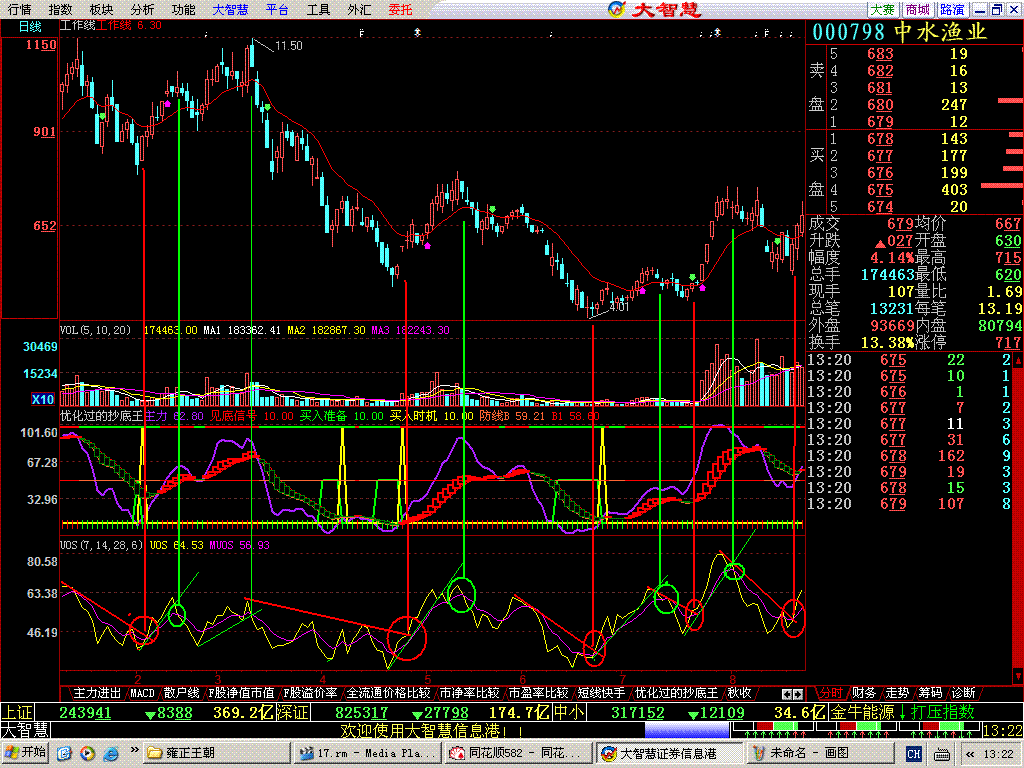Open the 工具 menu
The width and height of the screenshot is (1024, 768).
[318, 9]
